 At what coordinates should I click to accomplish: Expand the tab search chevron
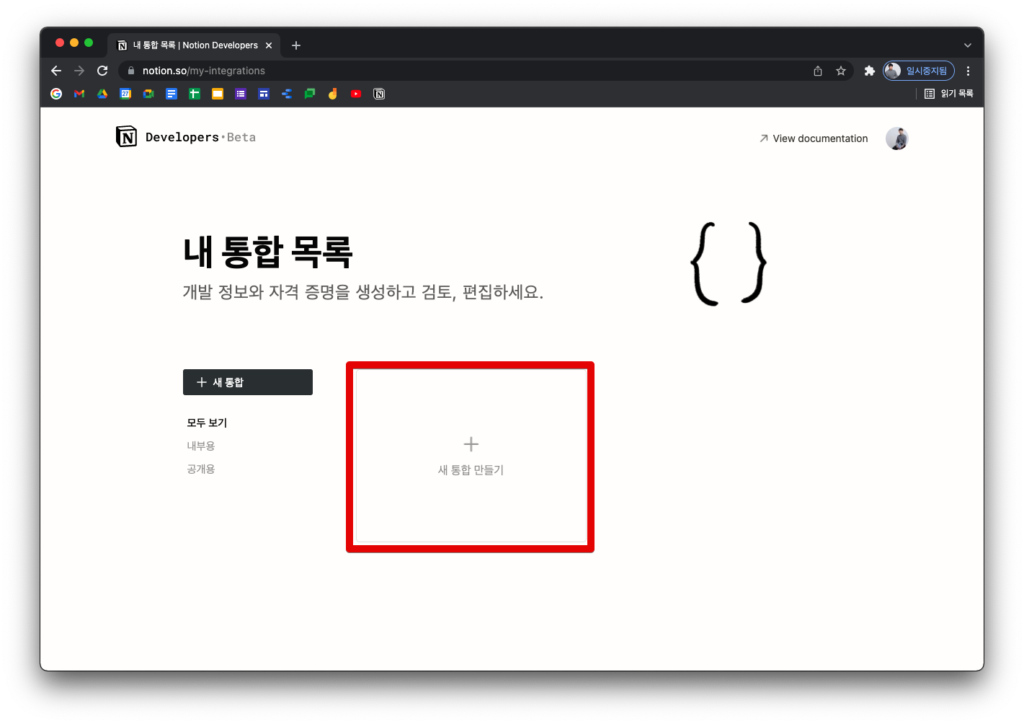click(967, 45)
